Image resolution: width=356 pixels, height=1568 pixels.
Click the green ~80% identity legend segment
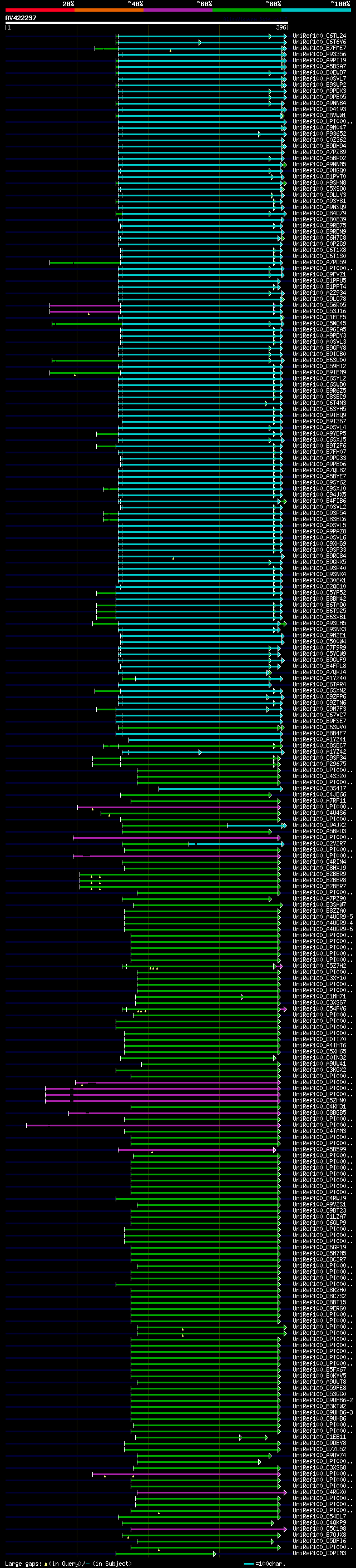pos(247,10)
